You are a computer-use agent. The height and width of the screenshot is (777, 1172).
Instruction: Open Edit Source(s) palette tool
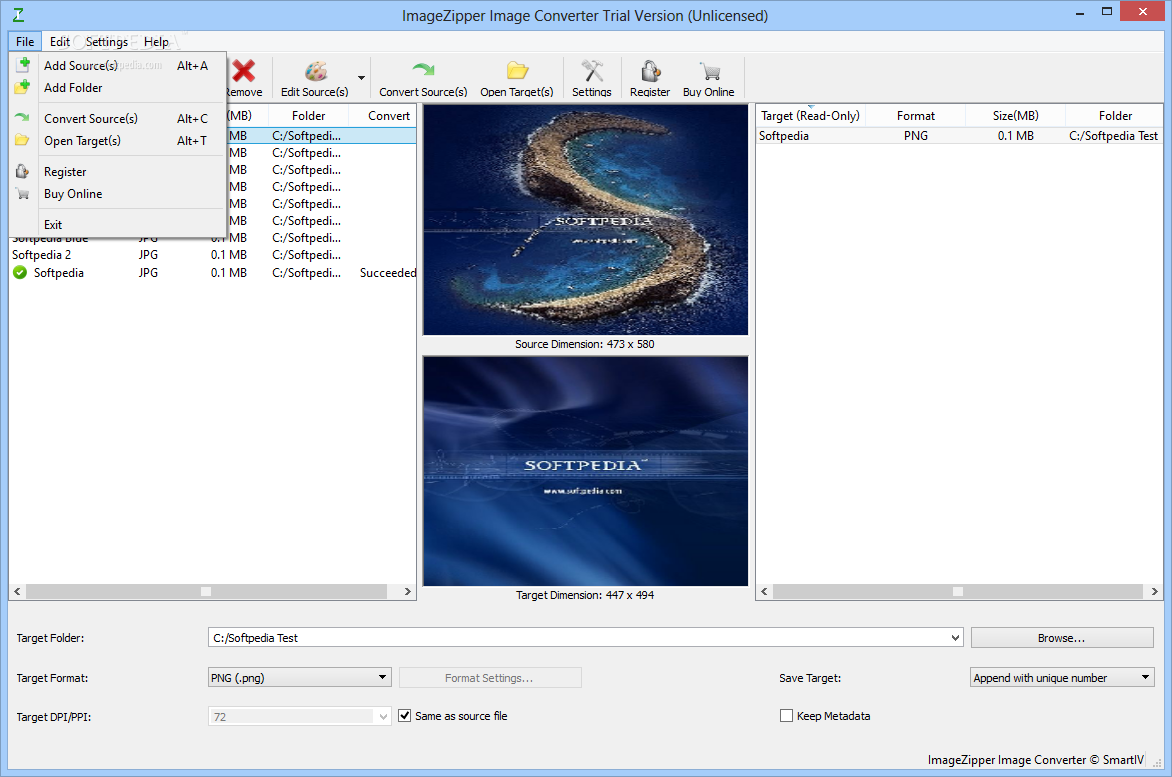pos(315,71)
